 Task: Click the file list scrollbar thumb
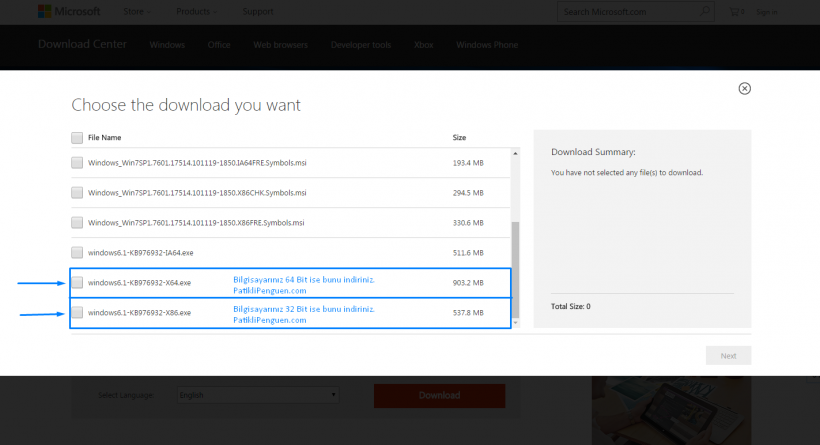coord(516,269)
